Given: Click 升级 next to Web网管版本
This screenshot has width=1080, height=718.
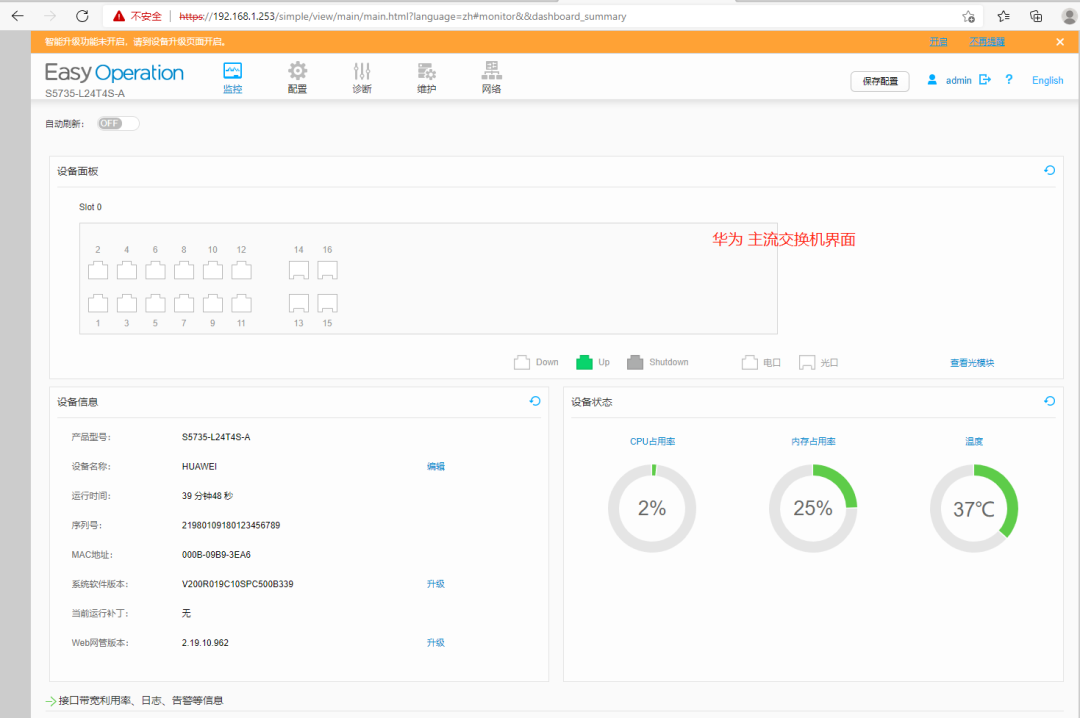Looking at the screenshot, I should coord(435,643).
